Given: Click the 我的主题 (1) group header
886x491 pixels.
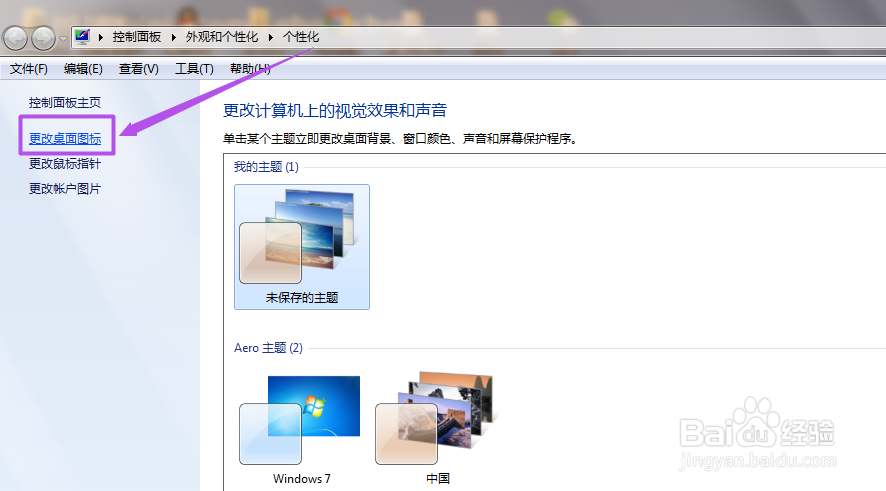Looking at the screenshot, I should [x=266, y=167].
